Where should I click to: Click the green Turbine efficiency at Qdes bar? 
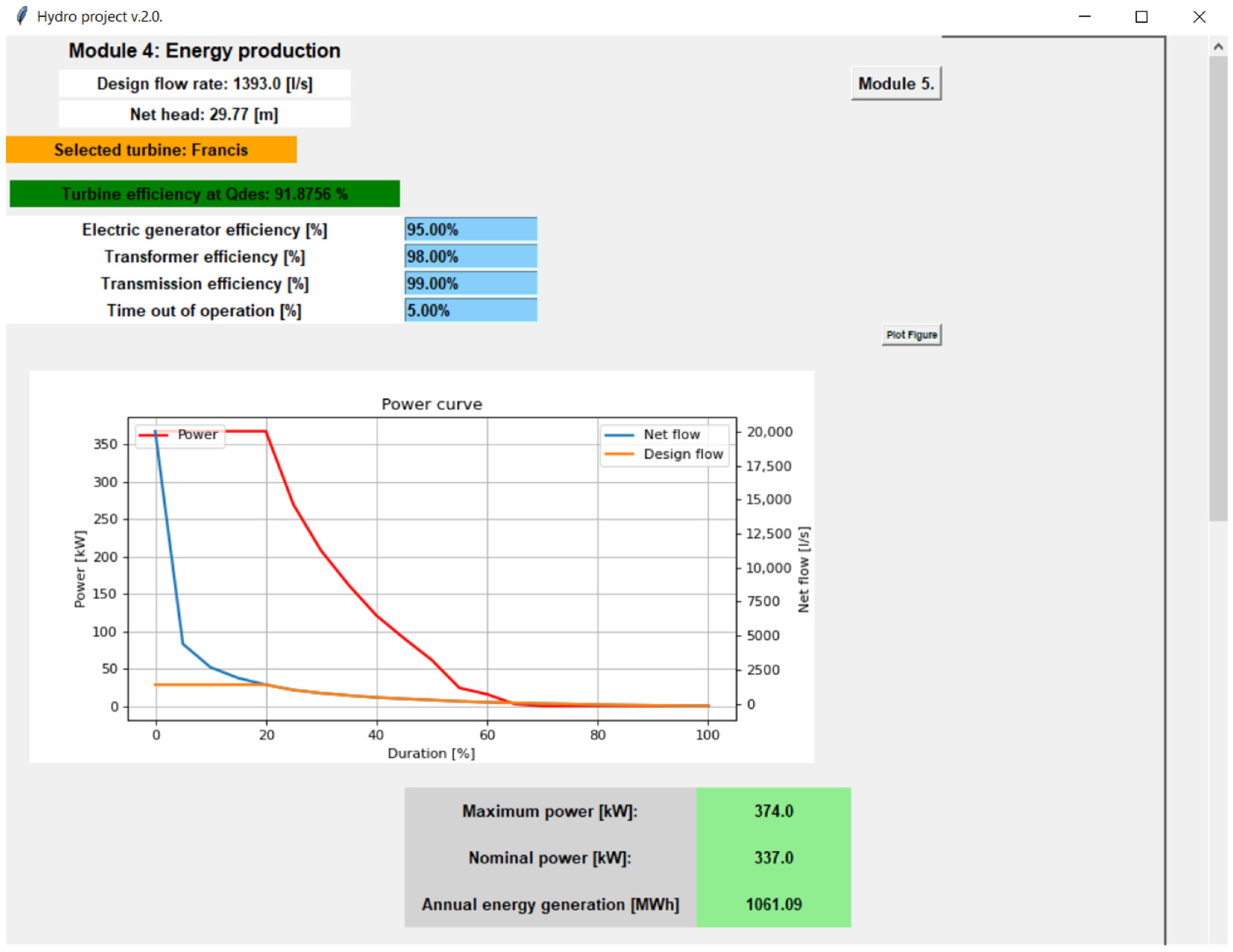click(204, 194)
